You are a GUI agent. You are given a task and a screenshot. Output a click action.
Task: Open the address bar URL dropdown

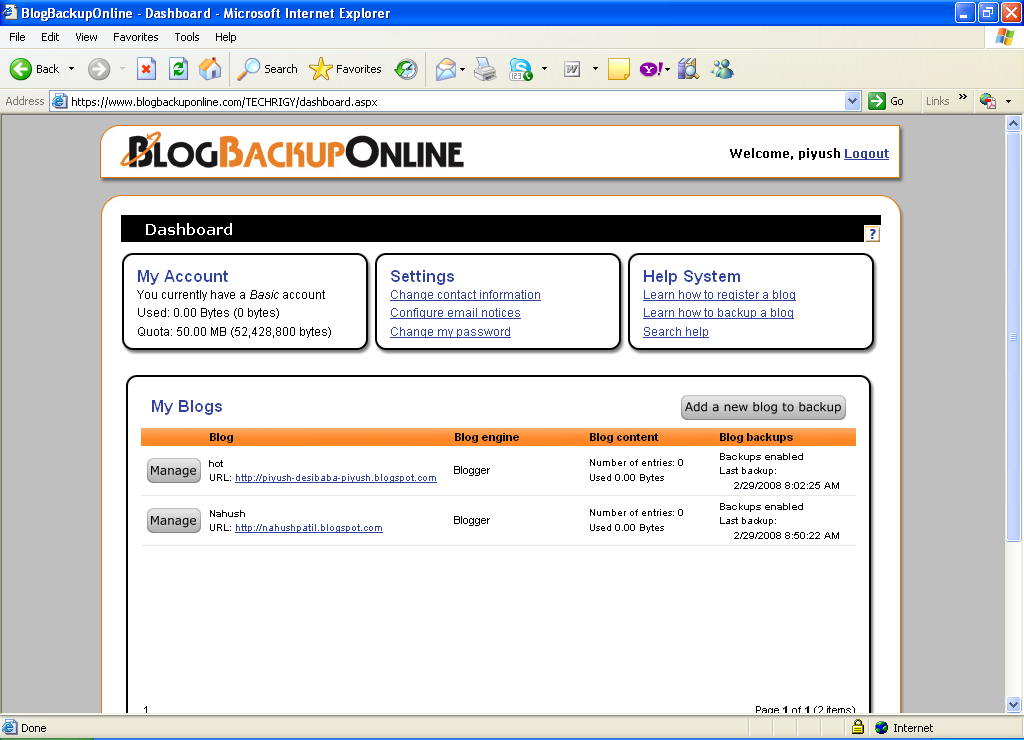(x=852, y=101)
